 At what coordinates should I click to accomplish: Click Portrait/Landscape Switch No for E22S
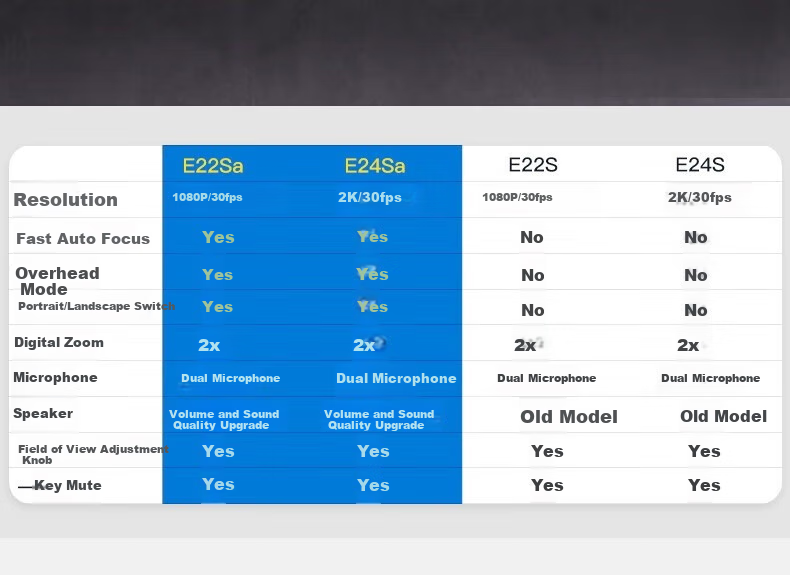pyautogui.click(x=533, y=310)
